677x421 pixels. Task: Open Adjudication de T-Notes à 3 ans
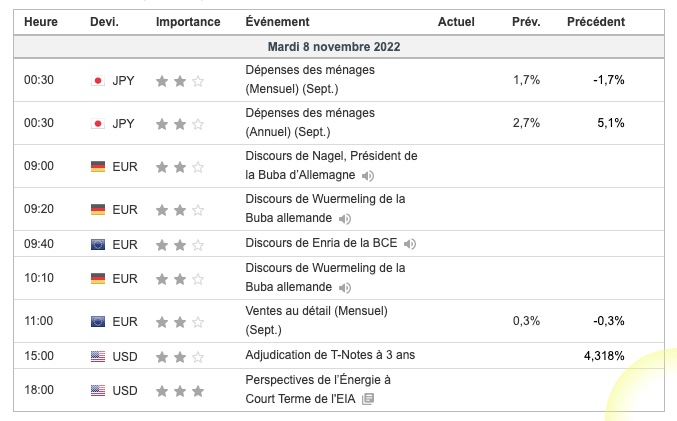330,355
